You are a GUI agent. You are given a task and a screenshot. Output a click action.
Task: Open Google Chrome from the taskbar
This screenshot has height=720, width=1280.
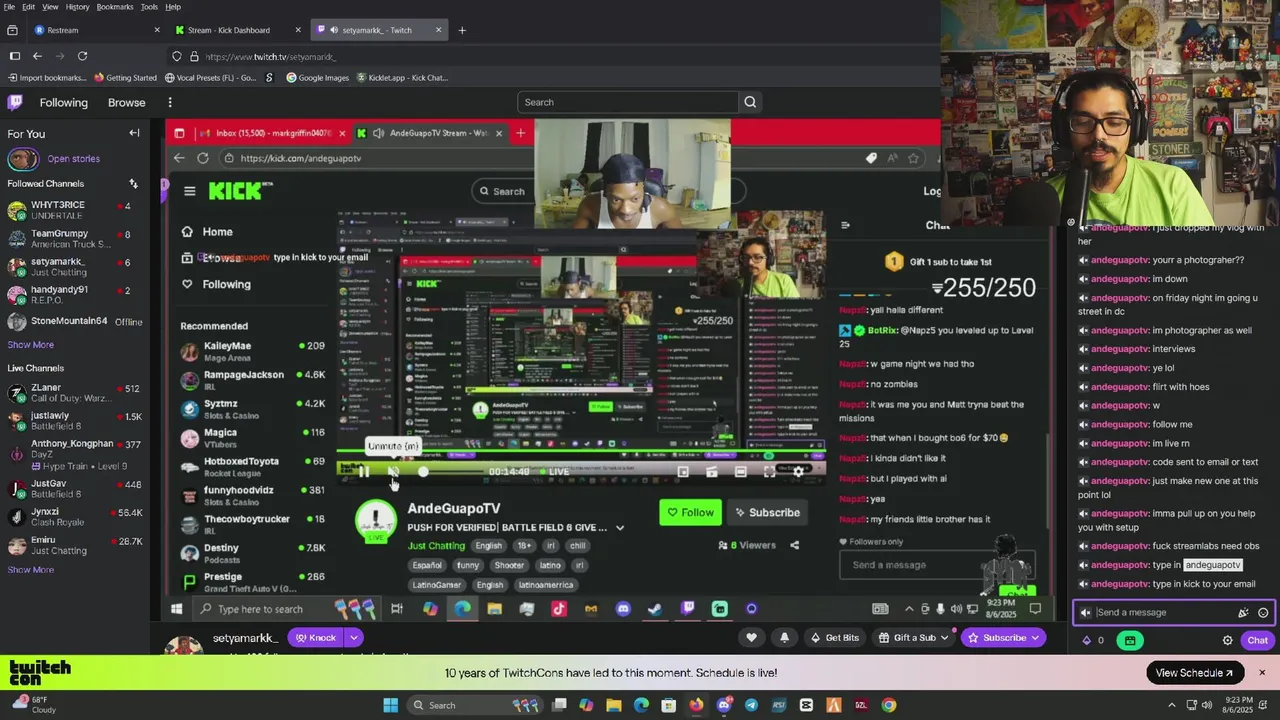click(x=888, y=705)
